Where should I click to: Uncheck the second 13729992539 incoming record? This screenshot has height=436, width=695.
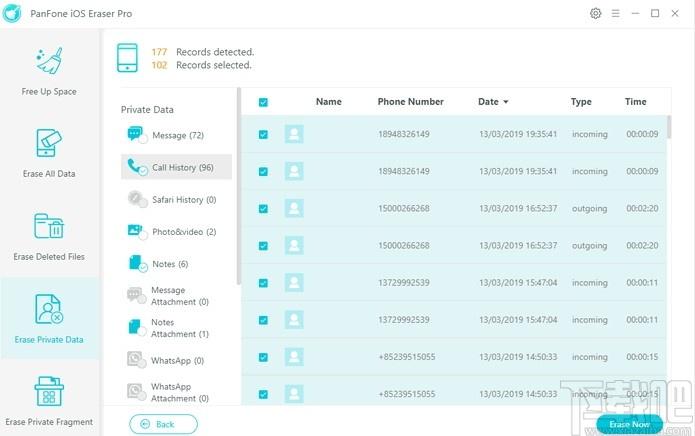coord(263,320)
